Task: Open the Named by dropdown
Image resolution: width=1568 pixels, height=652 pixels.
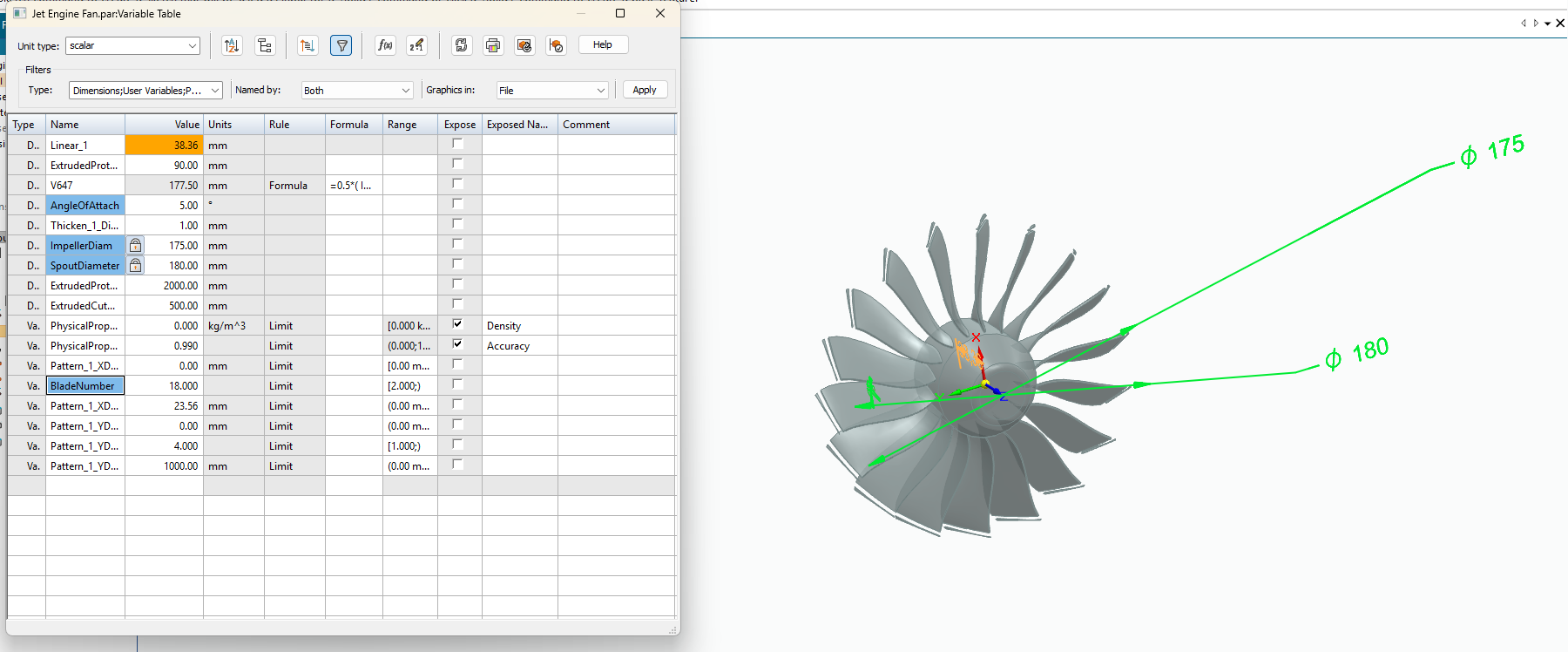Action: click(356, 91)
